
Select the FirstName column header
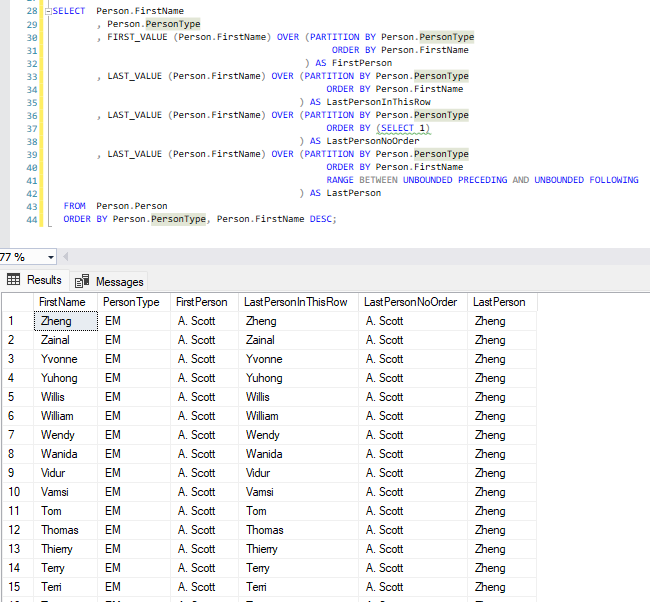(65, 302)
